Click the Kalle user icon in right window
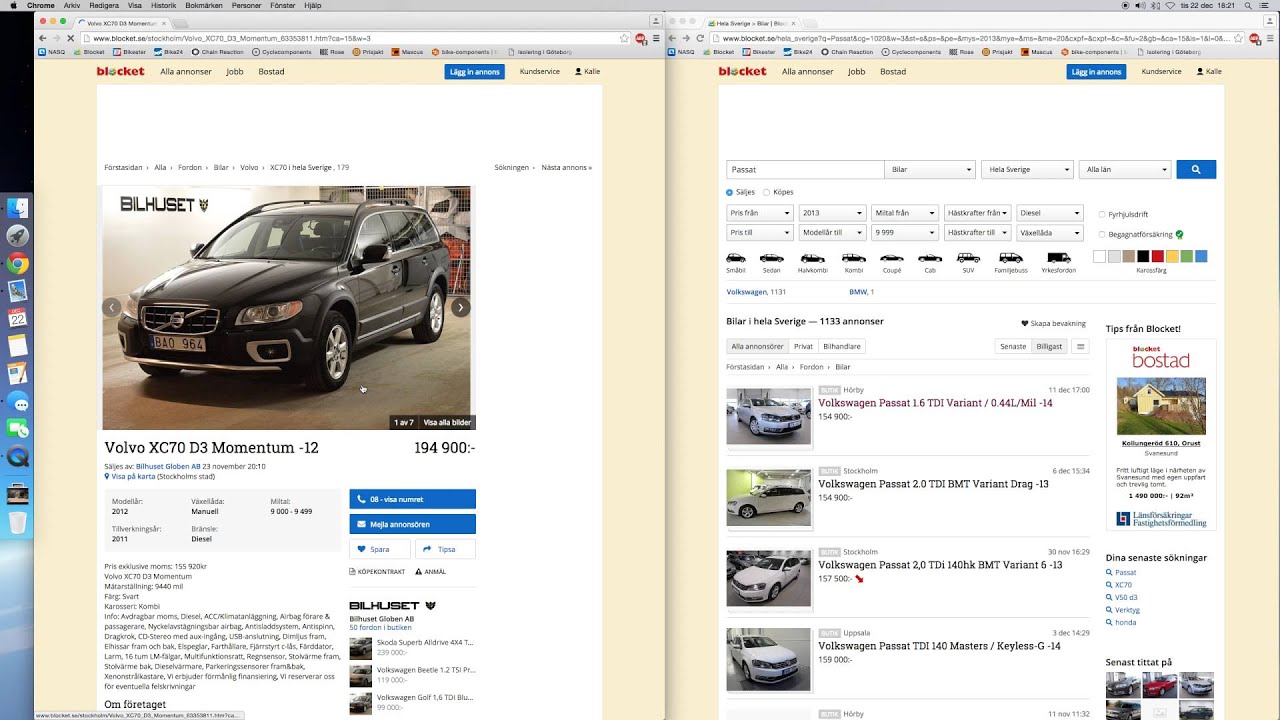Viewport: 1280px width, 720px height. pyautogui.click(x=1201, y=72)
